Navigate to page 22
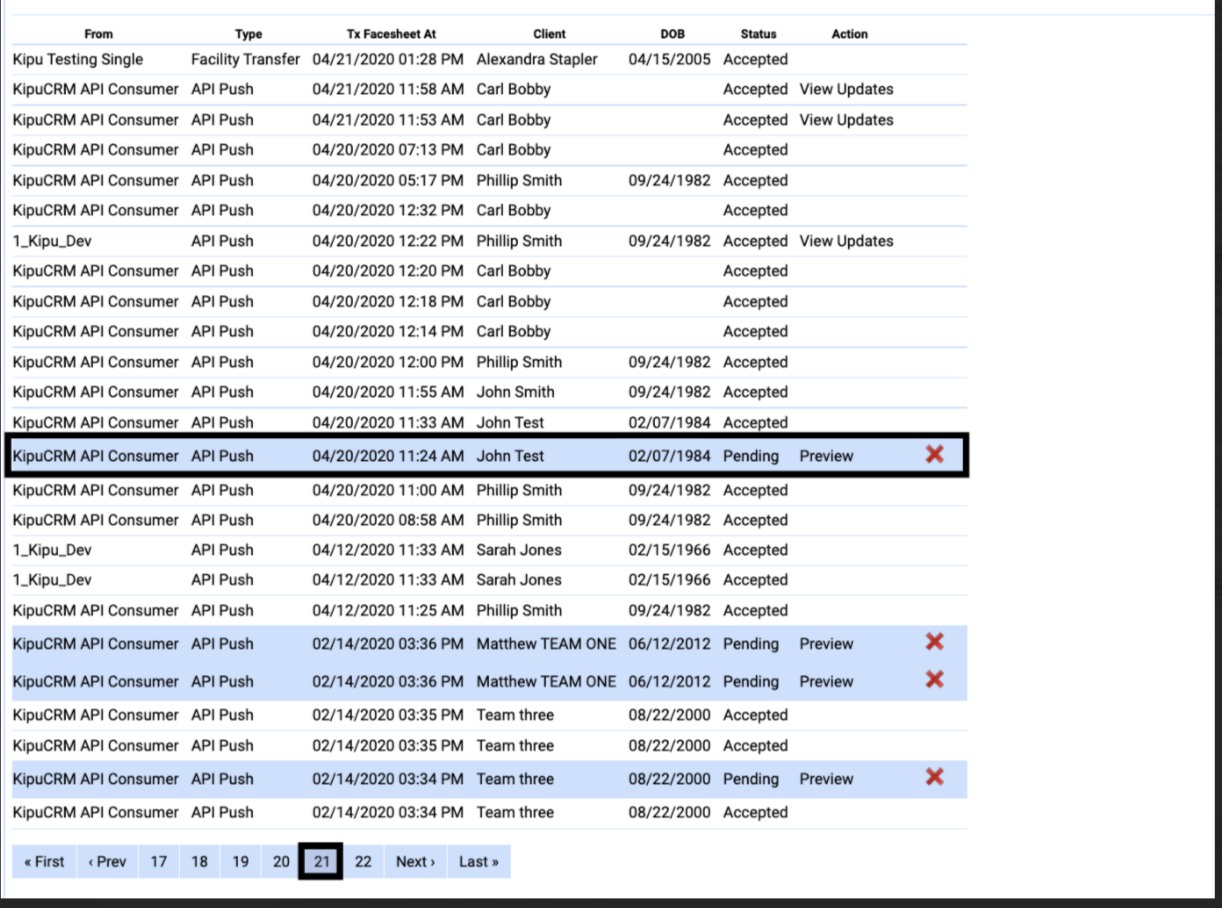 pyautogui.click(x=363, y=861)
